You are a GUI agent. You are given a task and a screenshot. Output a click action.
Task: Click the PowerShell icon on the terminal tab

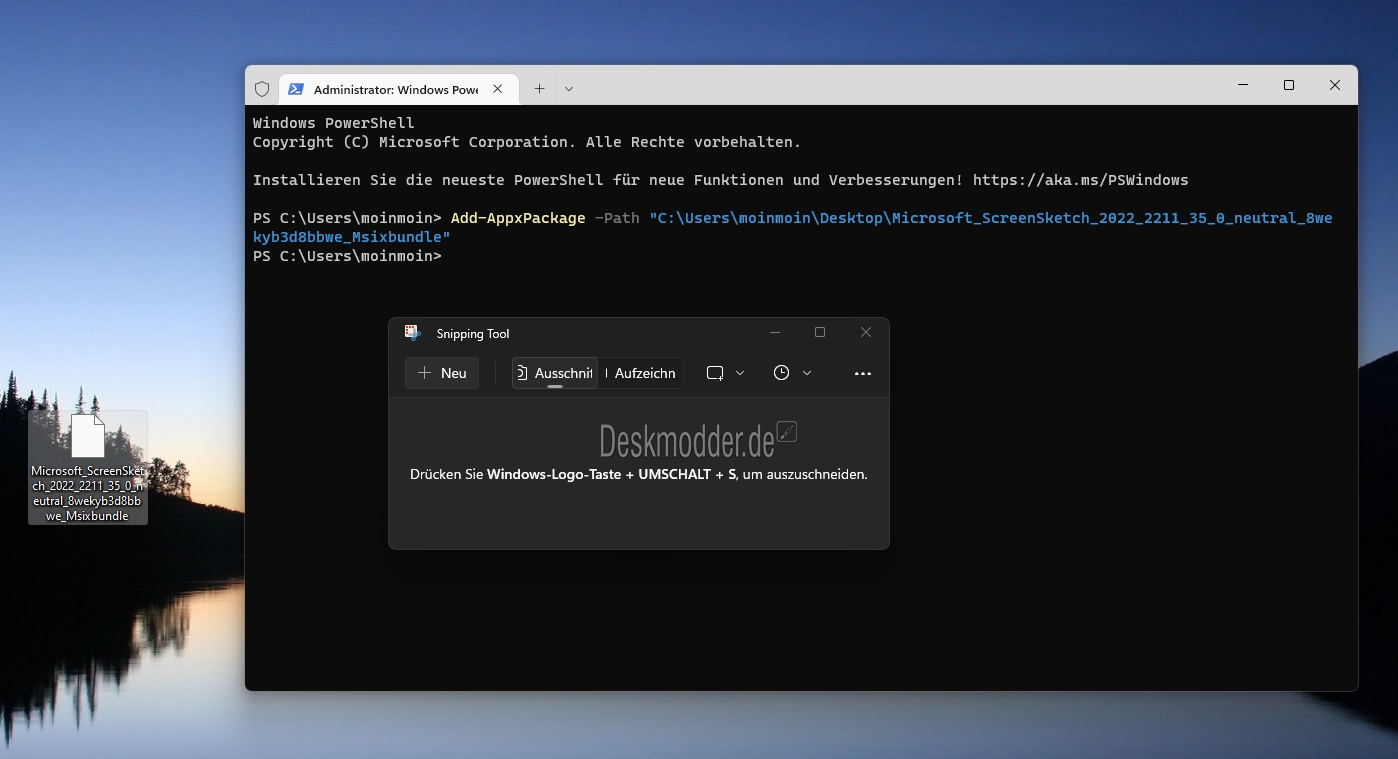[295, 89]
